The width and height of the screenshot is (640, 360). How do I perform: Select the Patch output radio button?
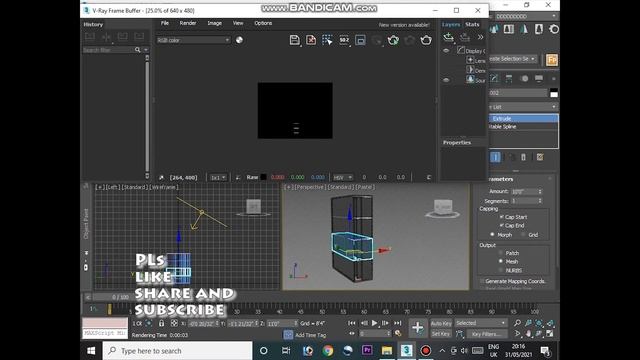tap(501, 253)
